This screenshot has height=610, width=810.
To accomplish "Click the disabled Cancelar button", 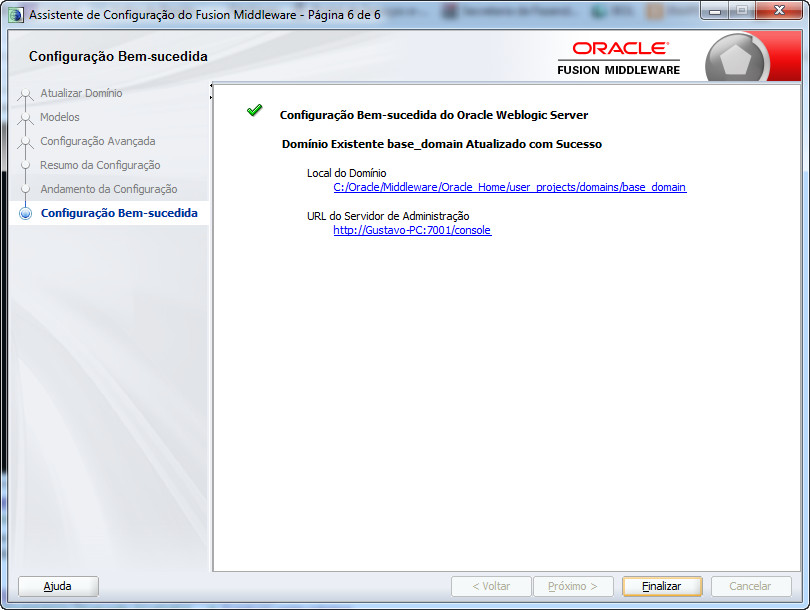I will (x=751, y=586).
